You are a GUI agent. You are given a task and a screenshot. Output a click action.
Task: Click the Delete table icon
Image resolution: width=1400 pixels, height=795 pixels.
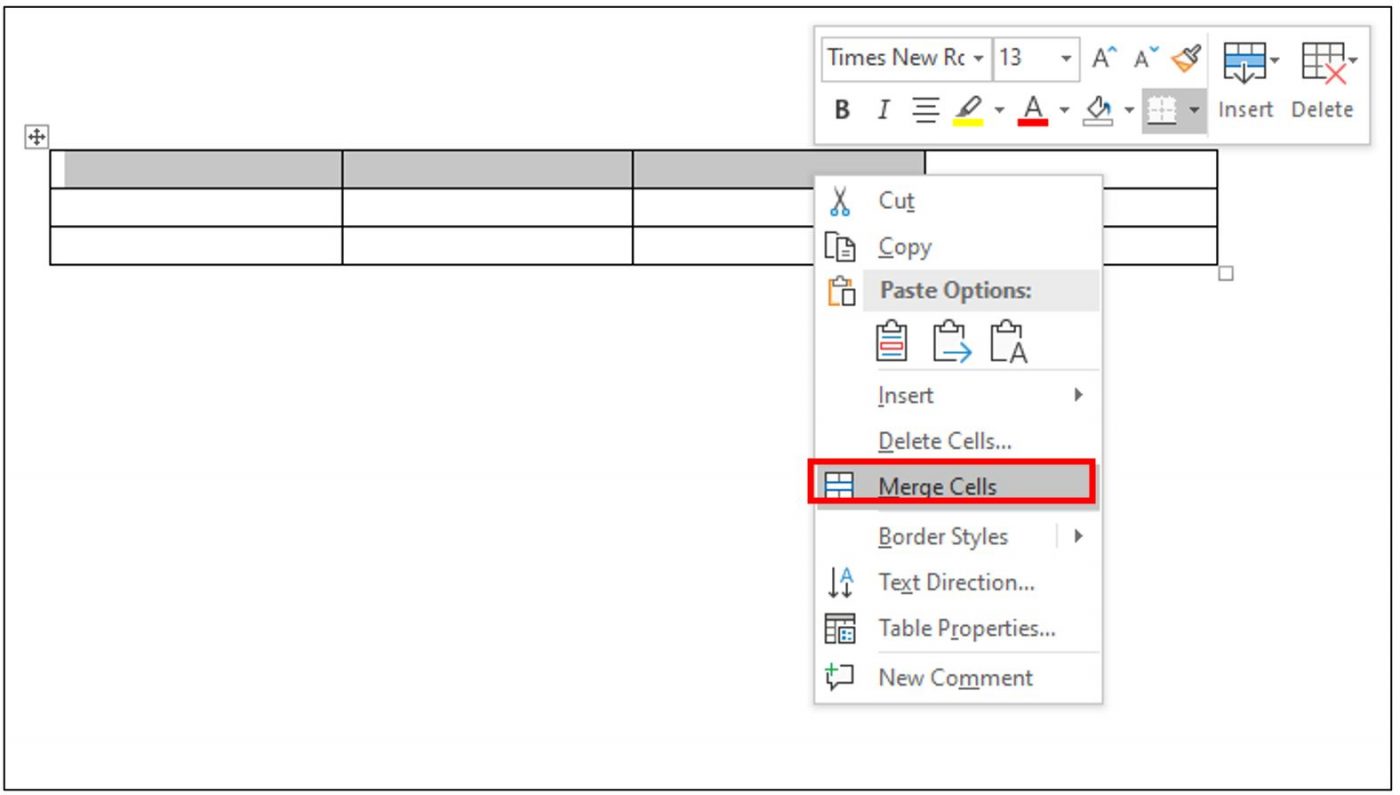point(1322,61)
